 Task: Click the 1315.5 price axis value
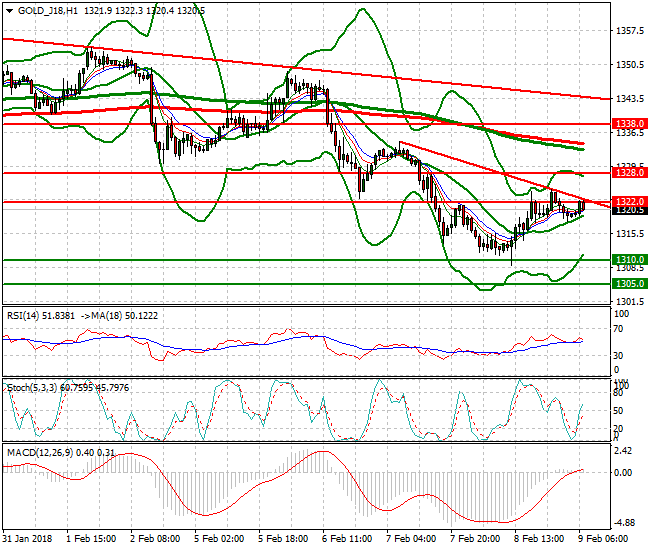[630, 234]
